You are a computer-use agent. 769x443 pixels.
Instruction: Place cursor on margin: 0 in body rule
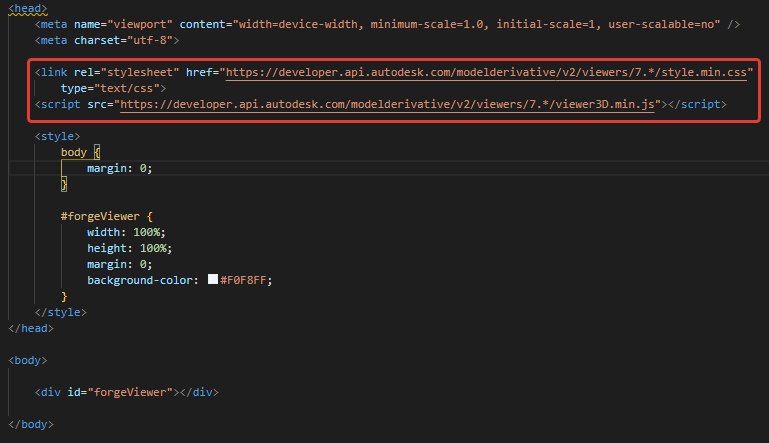click(120, 168)
